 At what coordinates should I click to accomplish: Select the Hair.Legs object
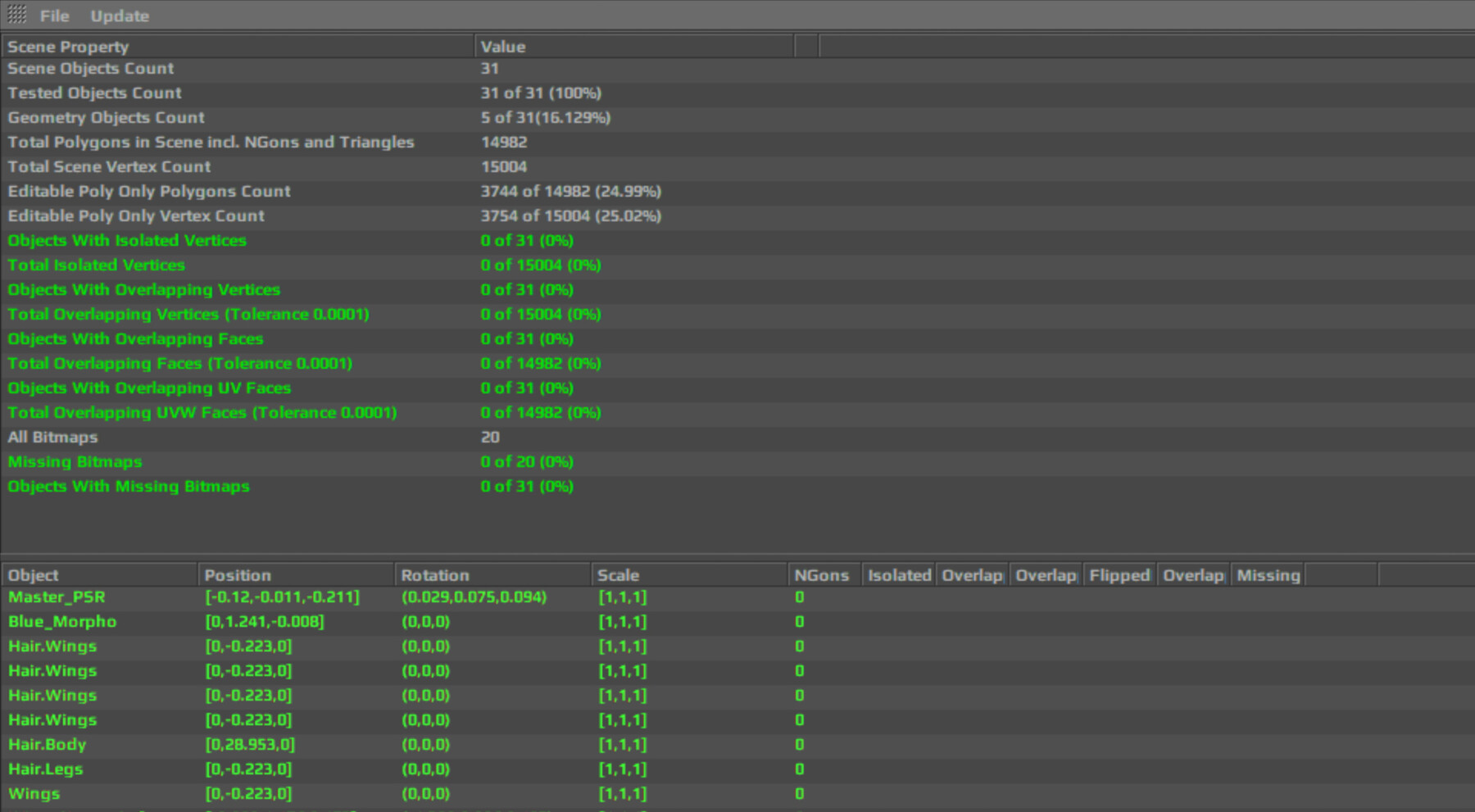(45, 769)
